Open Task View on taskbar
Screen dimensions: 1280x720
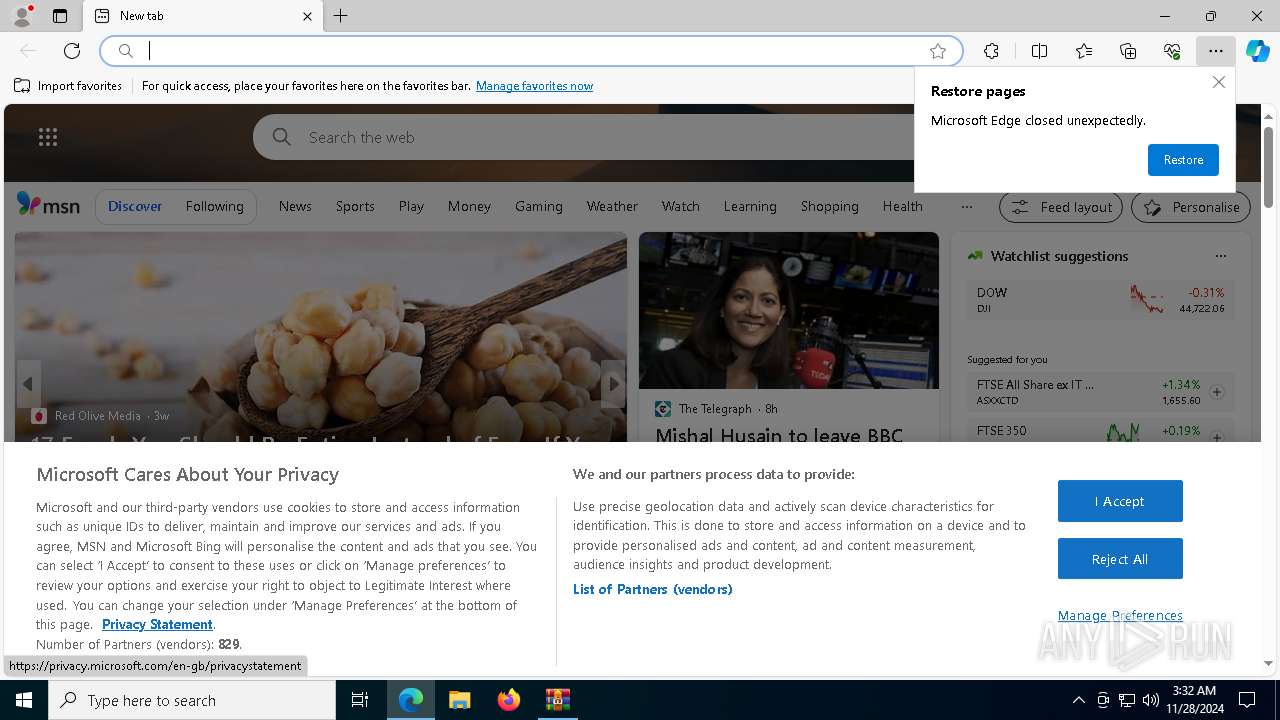click(x=360, y=700)
